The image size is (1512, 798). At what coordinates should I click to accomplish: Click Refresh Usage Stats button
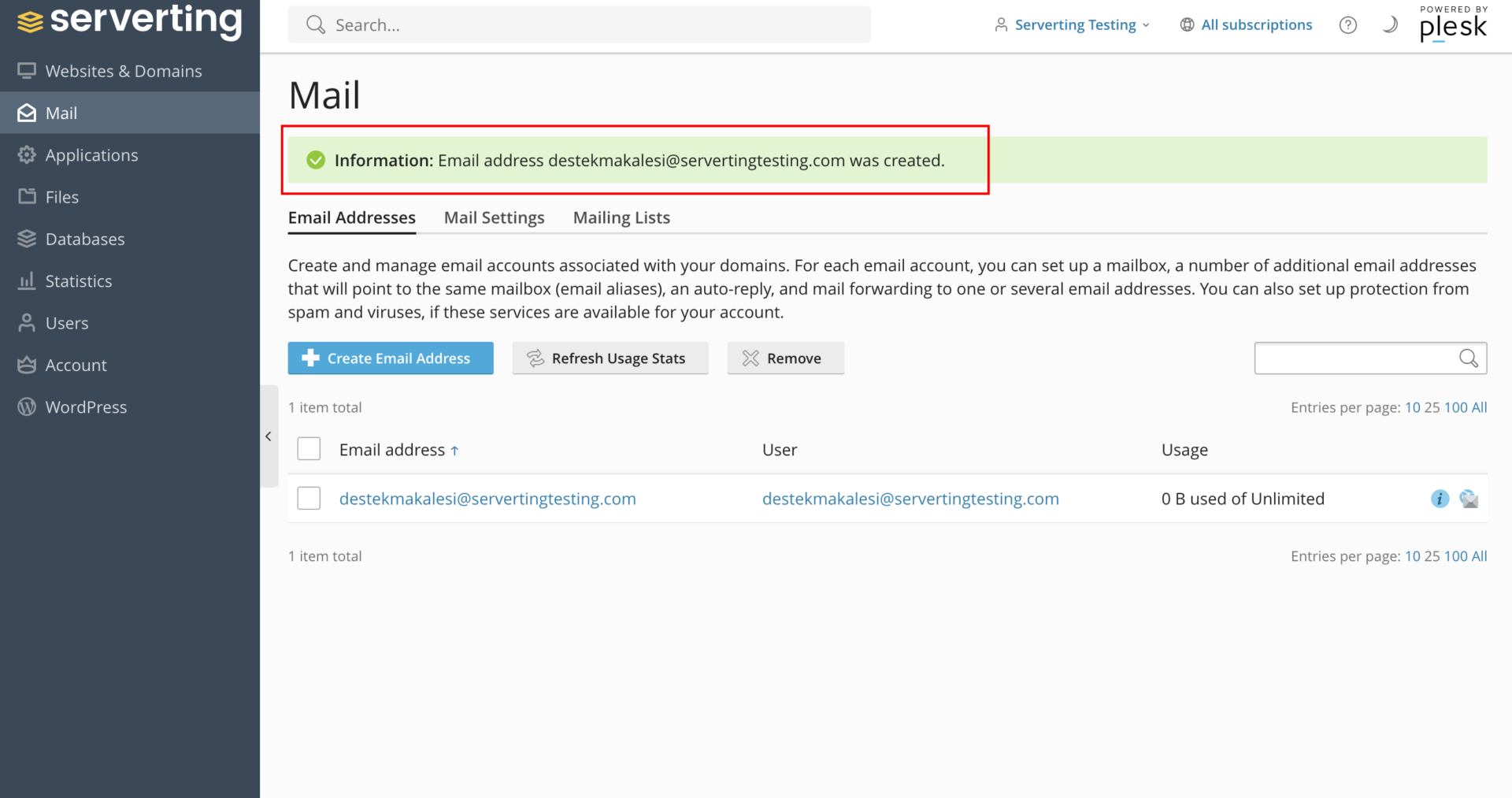point(610,358)
